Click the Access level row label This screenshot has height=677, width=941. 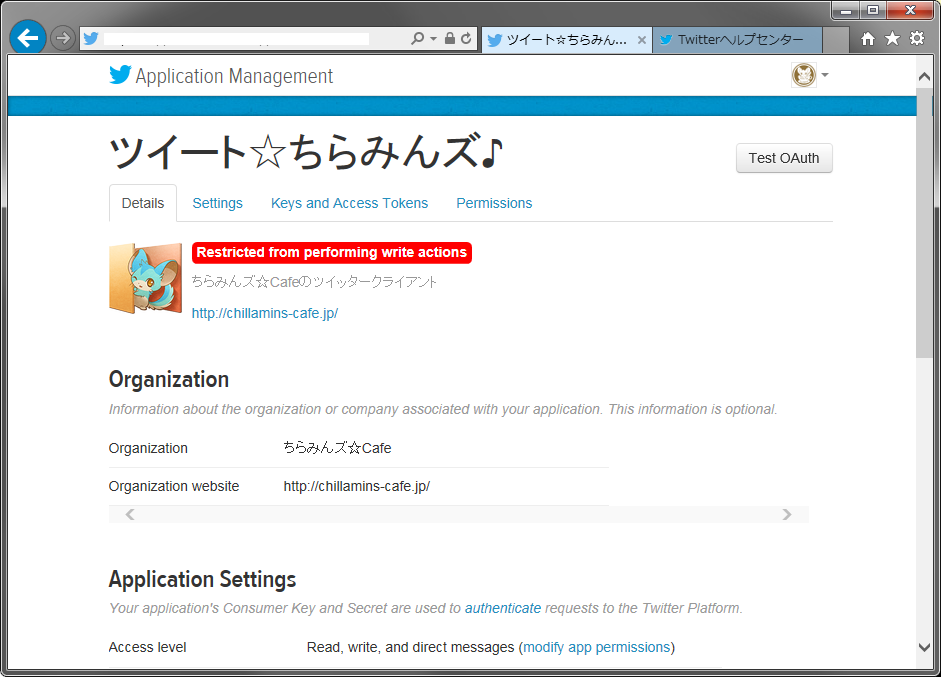click(x=148, y=647)
